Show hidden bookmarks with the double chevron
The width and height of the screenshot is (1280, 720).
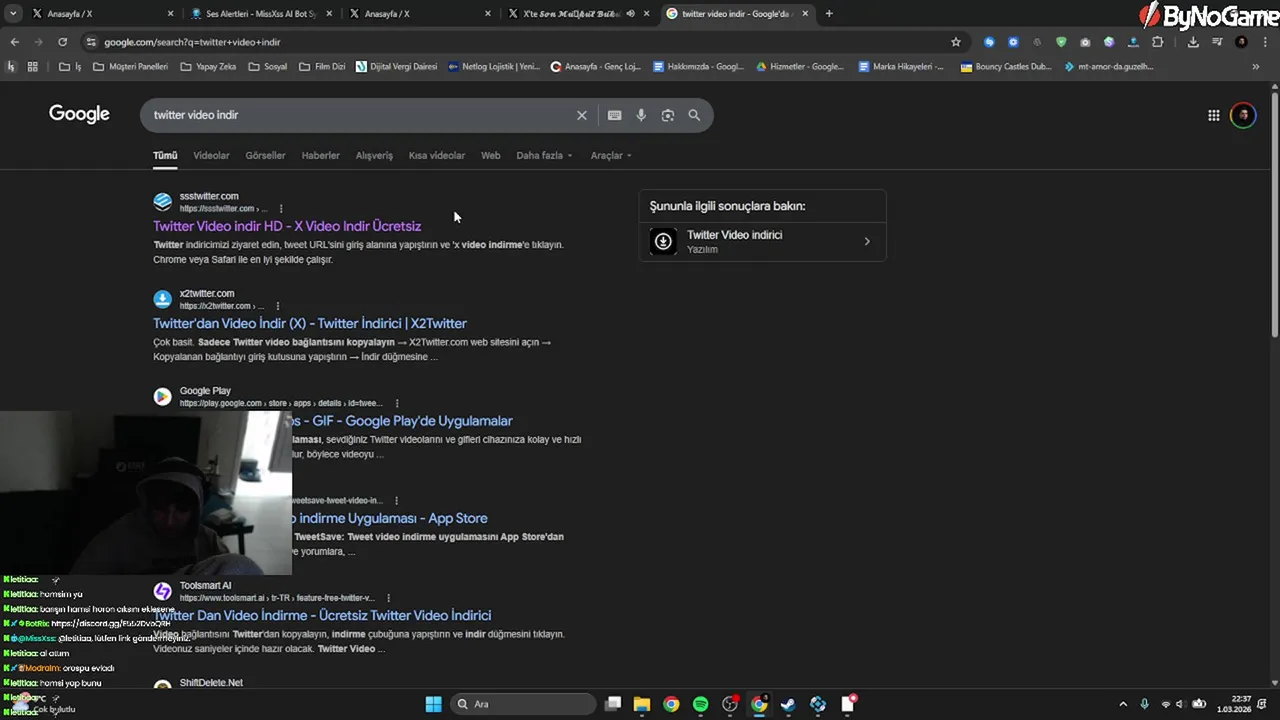point(1255,67)
